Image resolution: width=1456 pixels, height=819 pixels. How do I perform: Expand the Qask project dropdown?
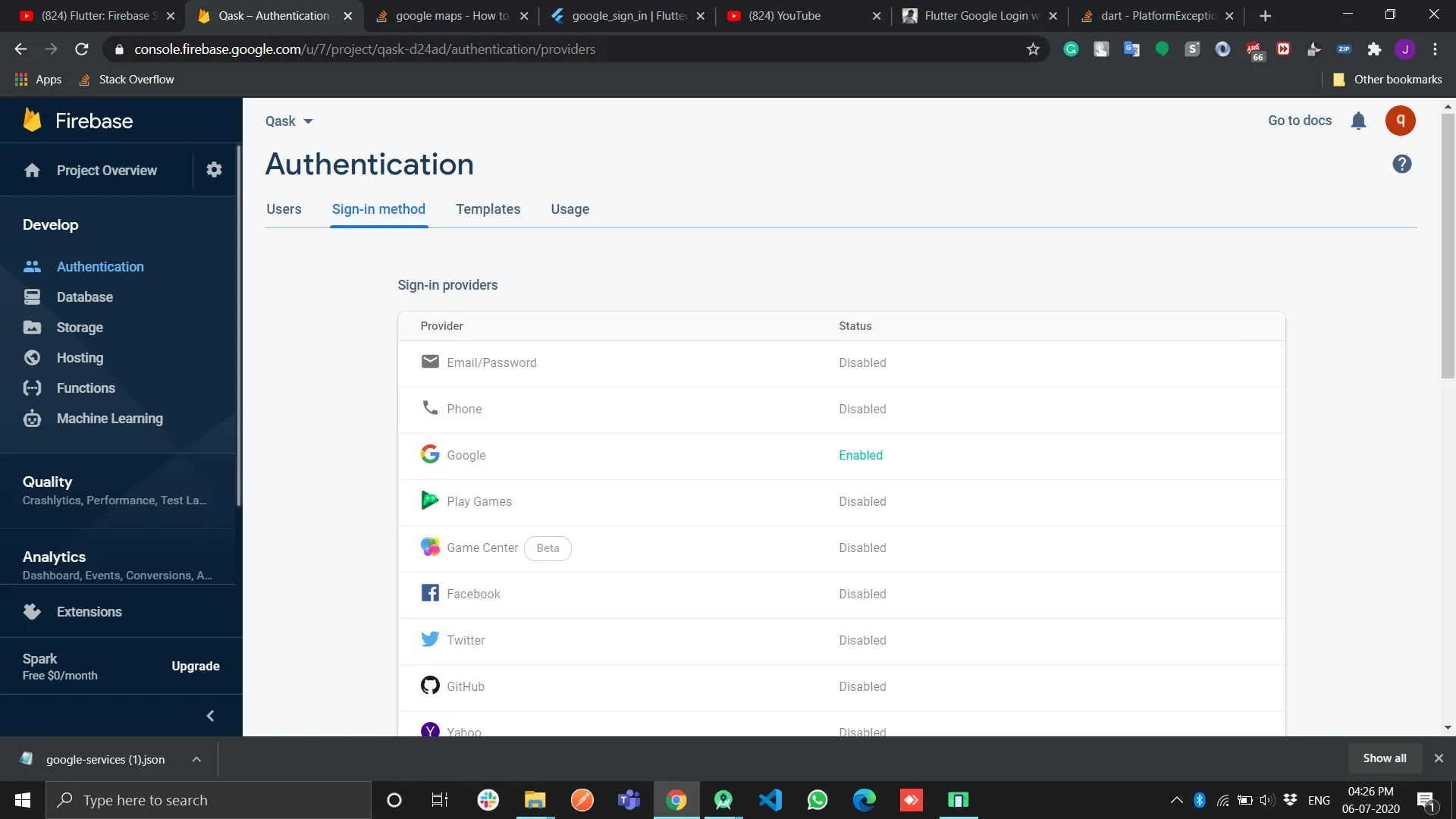pyautogui.click(x=289, y=121)
